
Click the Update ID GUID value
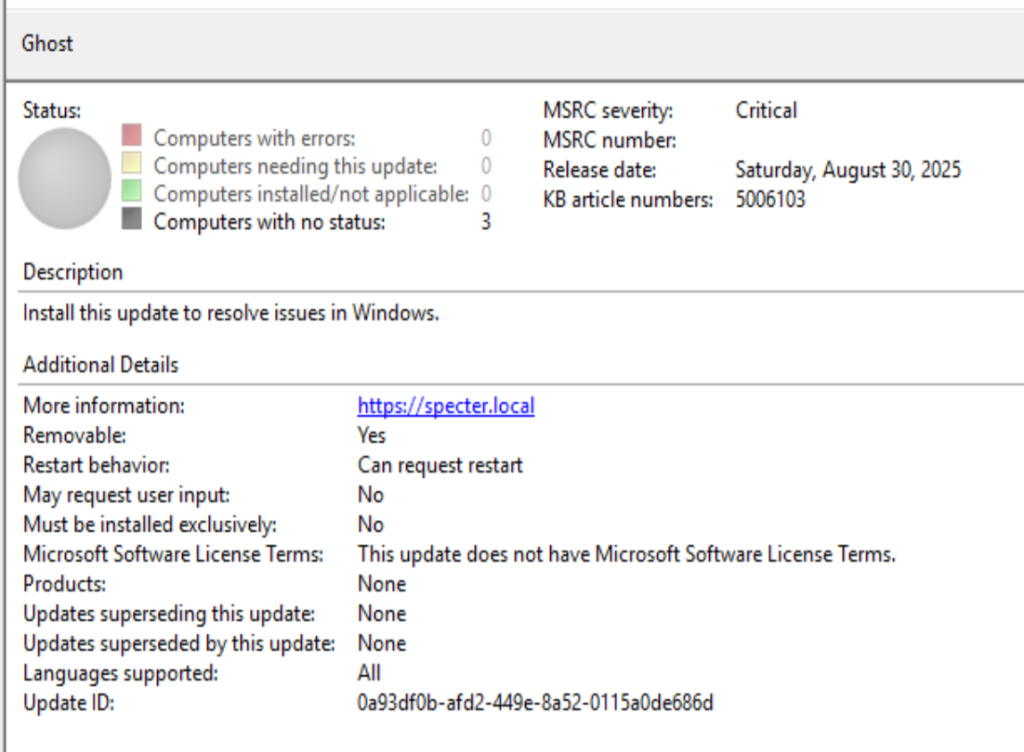(536, 703)
